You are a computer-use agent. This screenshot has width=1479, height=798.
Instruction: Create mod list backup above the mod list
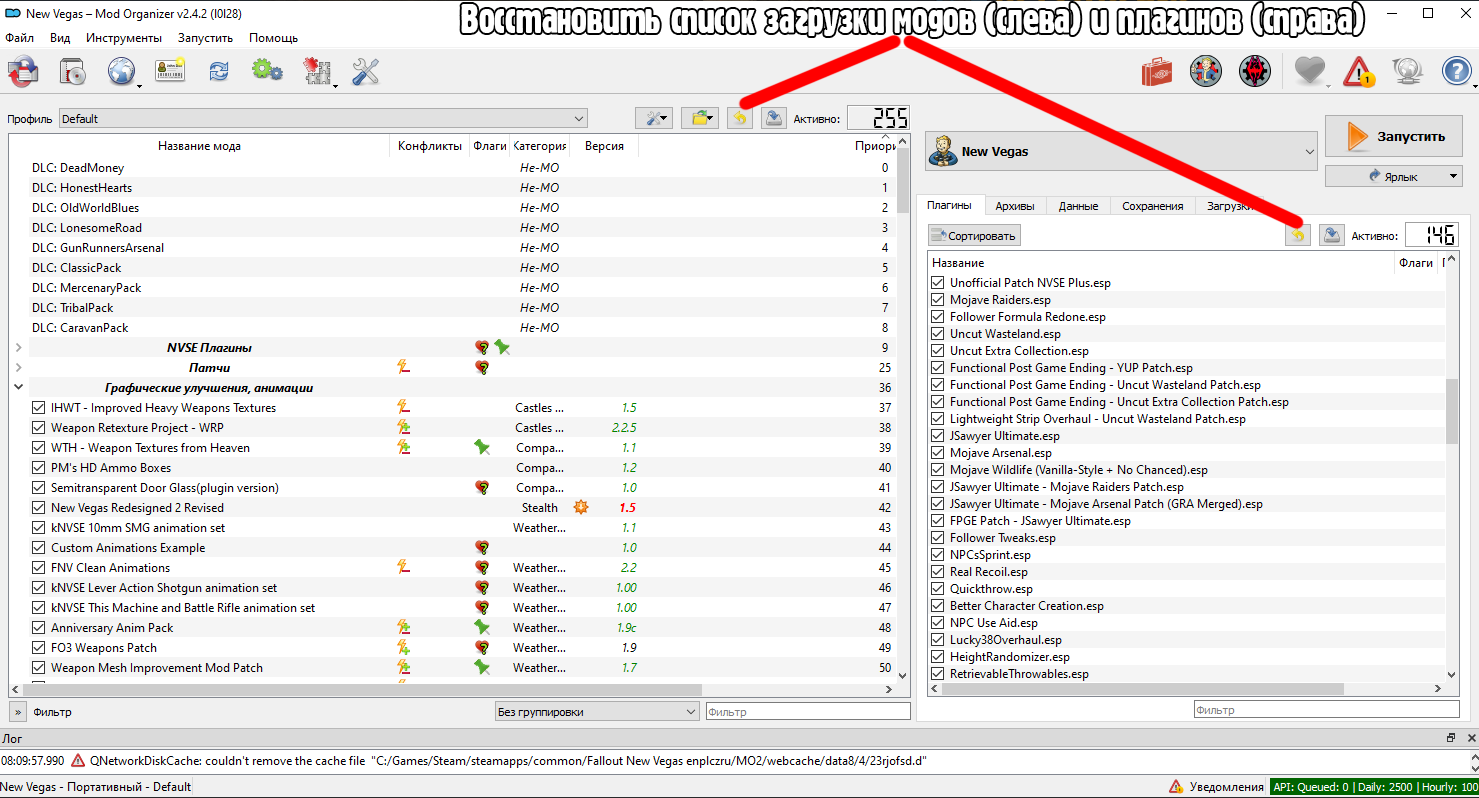coord(773,118)
